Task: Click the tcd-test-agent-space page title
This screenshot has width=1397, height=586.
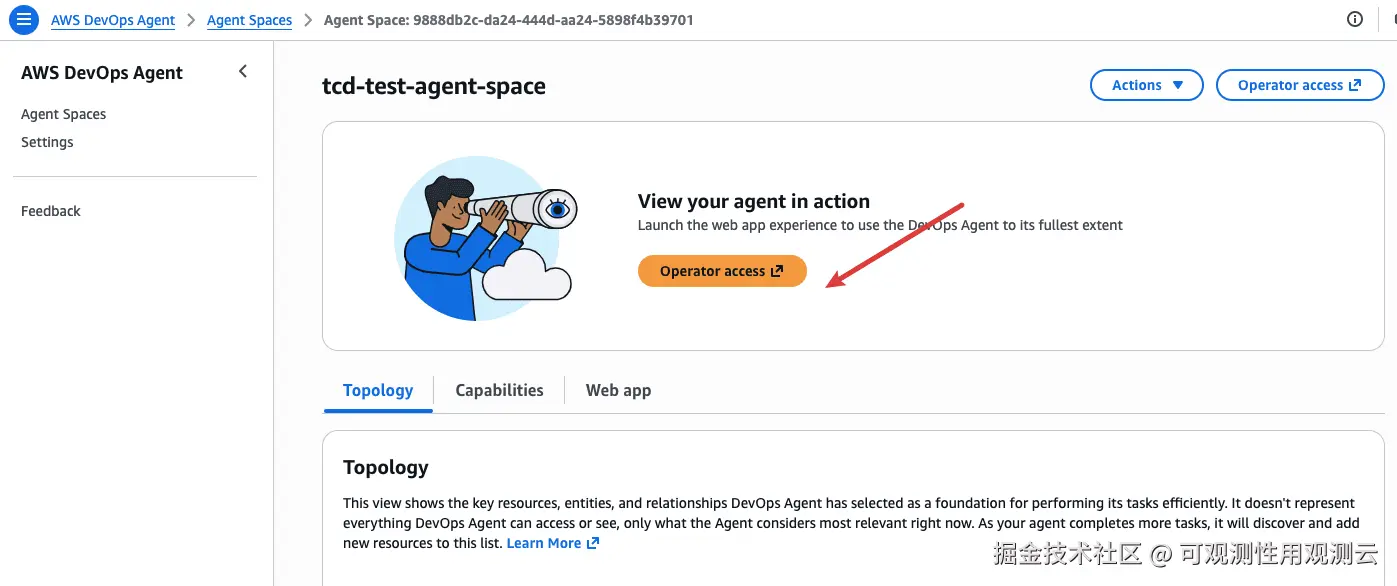Action: (x=433, y=86)
